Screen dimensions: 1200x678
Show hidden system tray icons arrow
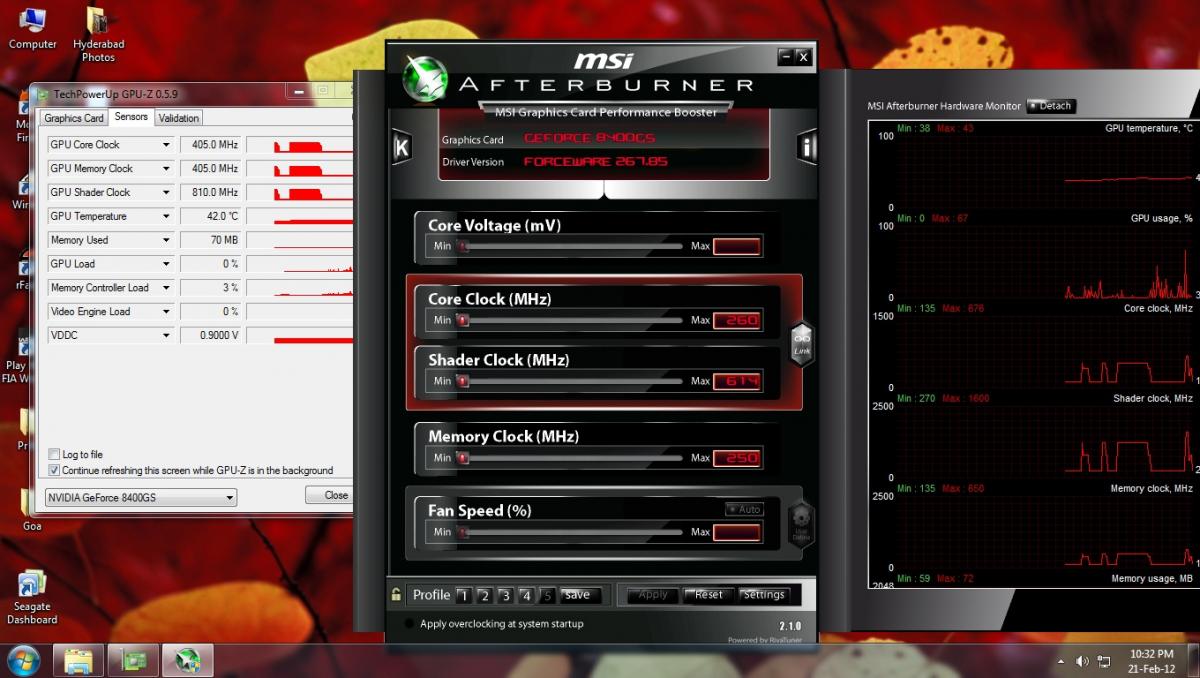[x=1061, y=661]
